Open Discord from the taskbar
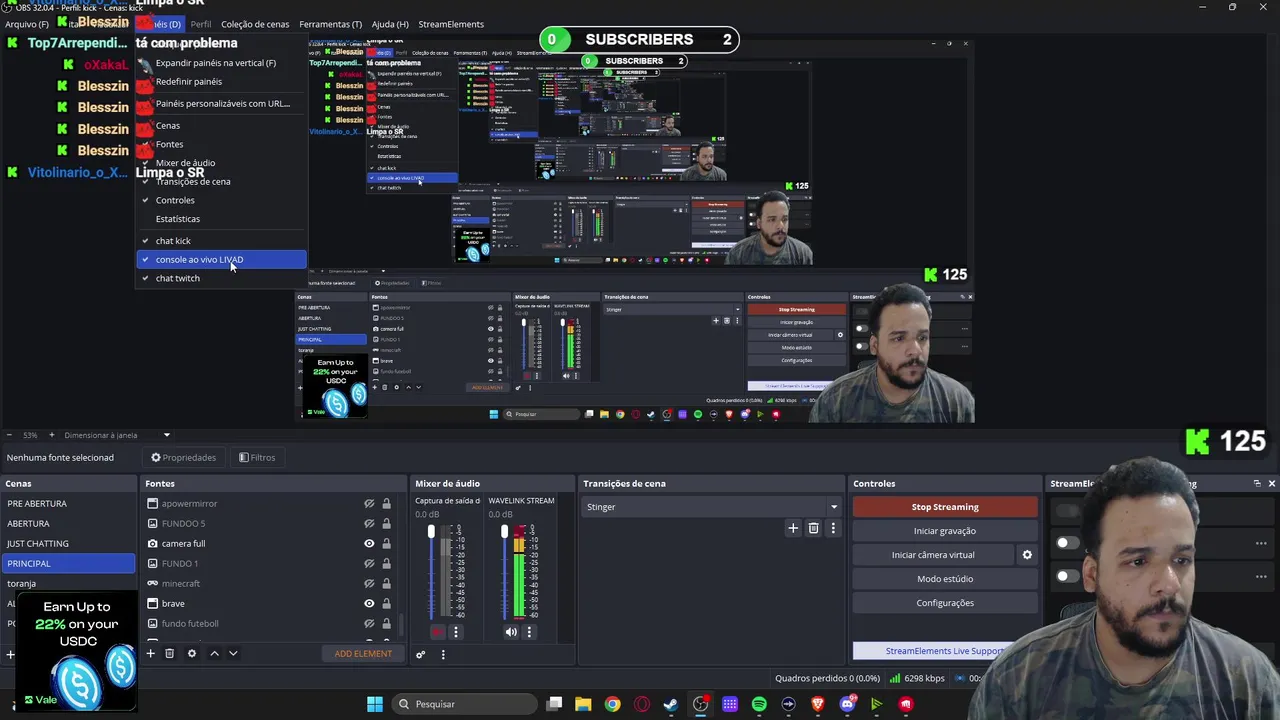Screen dimensions: 1280x720 click(x=847, y=704)
